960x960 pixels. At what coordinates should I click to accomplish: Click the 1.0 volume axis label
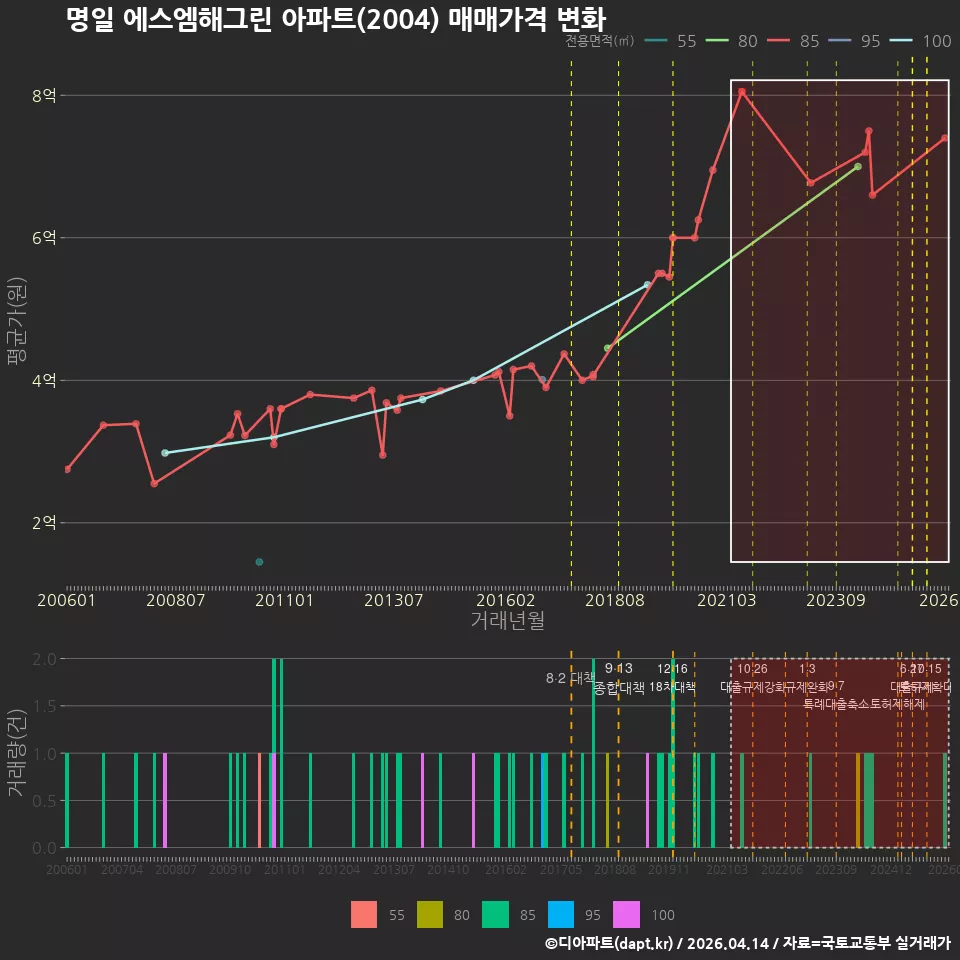pyautogui.click(x=44, y=754)
